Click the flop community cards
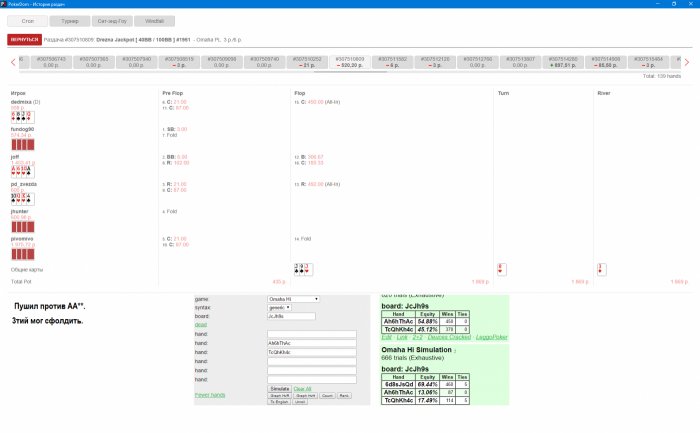Screen dimensions: 700x433 304,269
